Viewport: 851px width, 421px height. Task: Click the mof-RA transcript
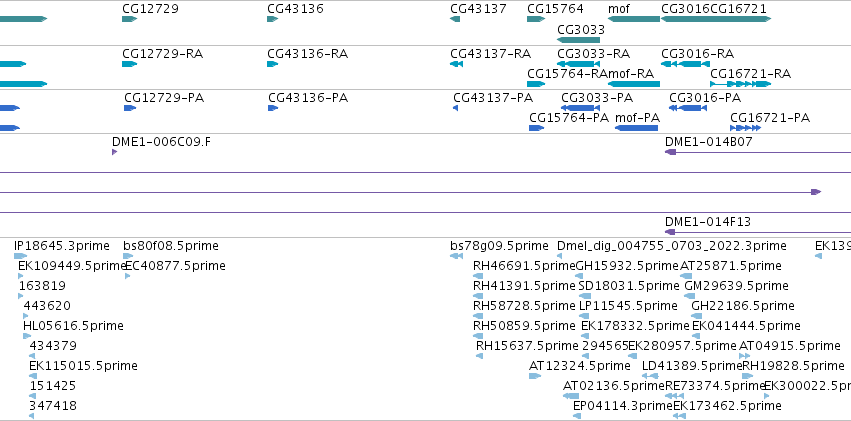pos(634,84)
